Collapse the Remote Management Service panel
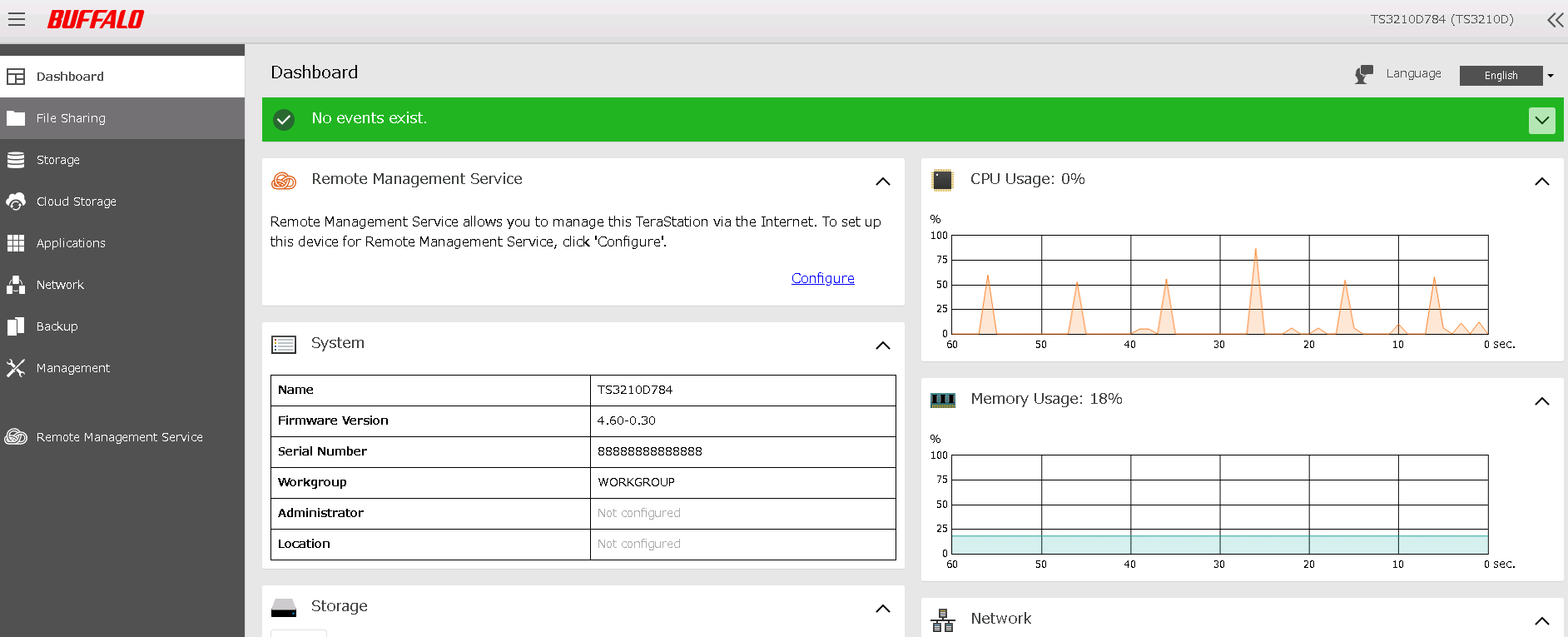Viewport: 1568px width, 637px height. pos(883,182)
